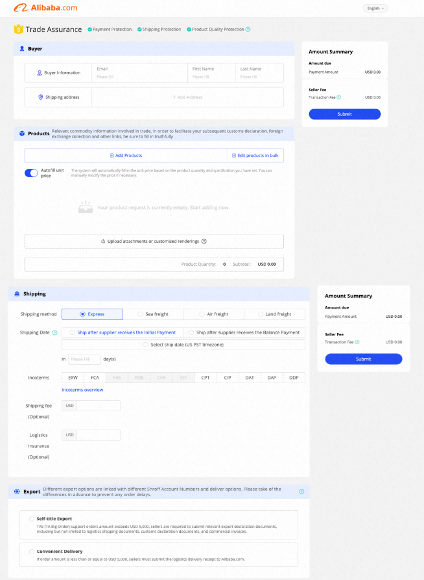Click the Trade Assurance shield icon
424x580 pixels.
(x=18, y=29)
